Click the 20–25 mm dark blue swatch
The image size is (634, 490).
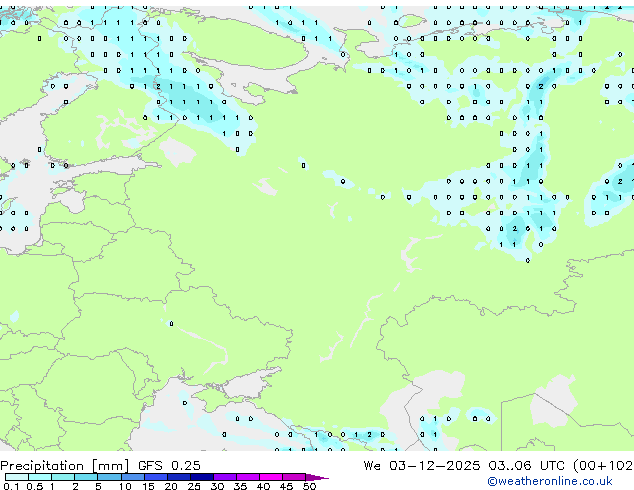[178, 477]
